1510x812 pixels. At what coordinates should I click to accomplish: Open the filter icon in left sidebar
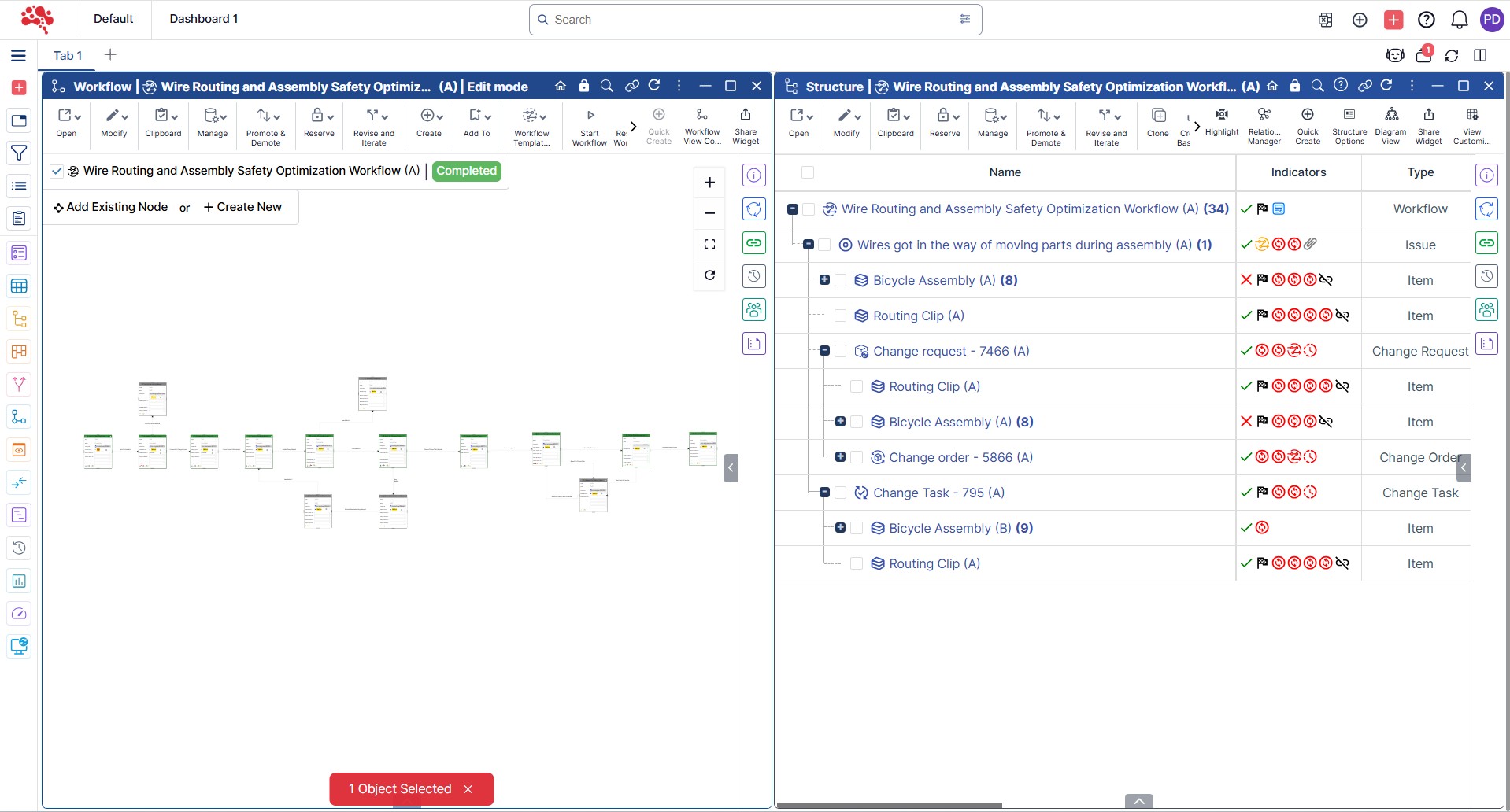point(19,153)
